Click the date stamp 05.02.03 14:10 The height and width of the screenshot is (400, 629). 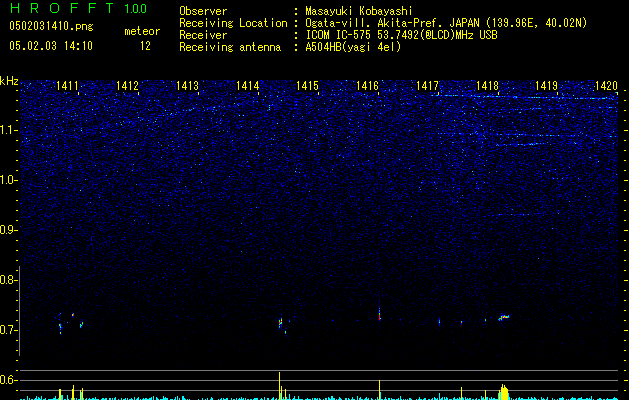click(51, 46)
